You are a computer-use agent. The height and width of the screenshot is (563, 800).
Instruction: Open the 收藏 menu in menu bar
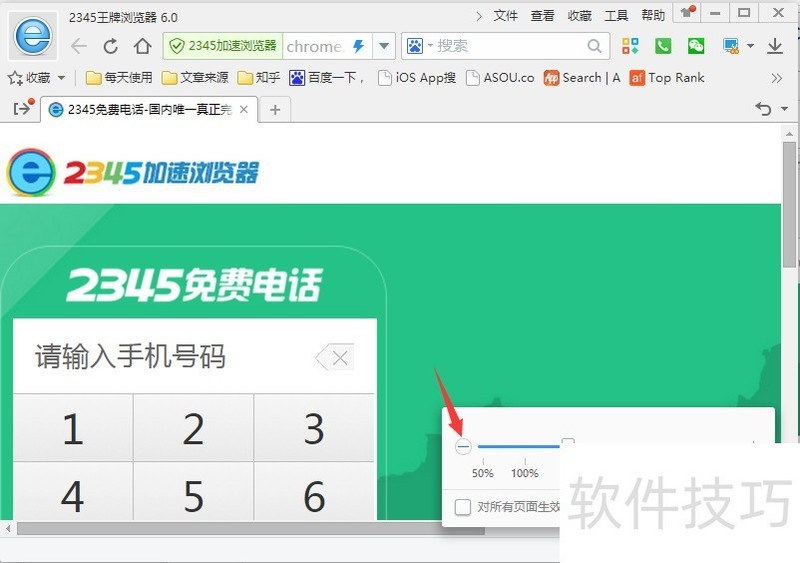[x=580, y=16]
